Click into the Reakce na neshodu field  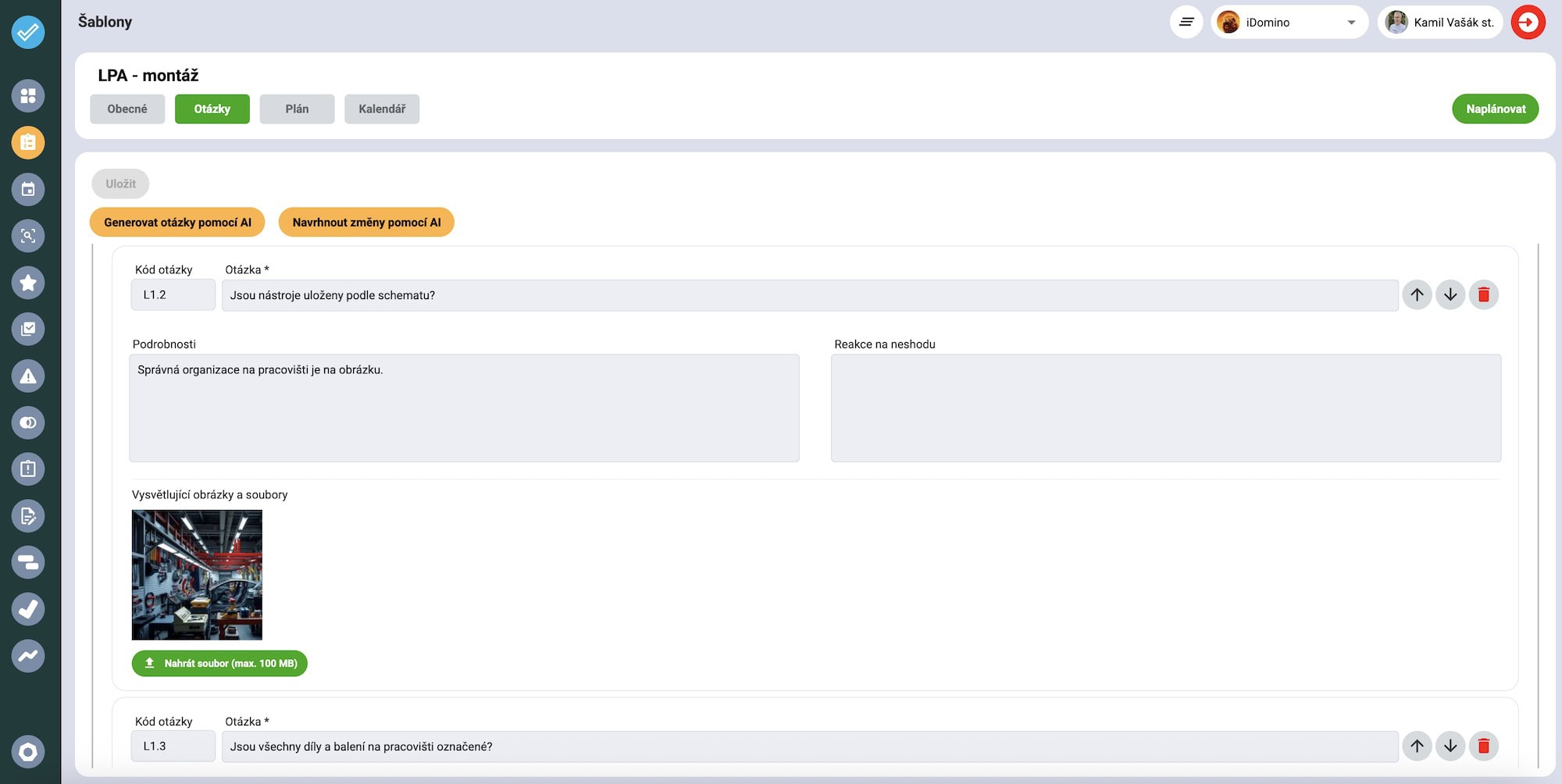point(1165,408)
